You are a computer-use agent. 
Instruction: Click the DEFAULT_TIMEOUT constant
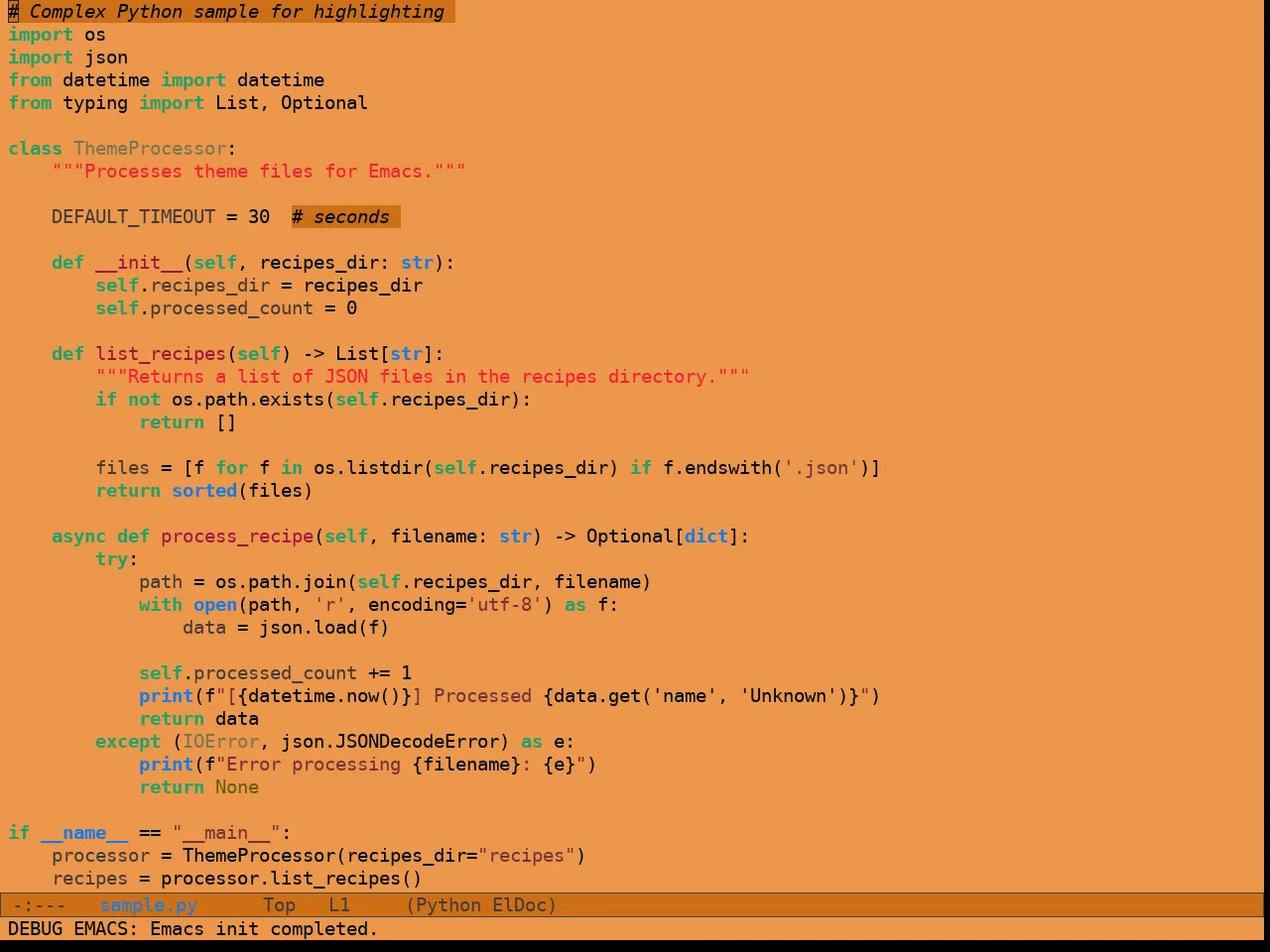pos(133,217)
